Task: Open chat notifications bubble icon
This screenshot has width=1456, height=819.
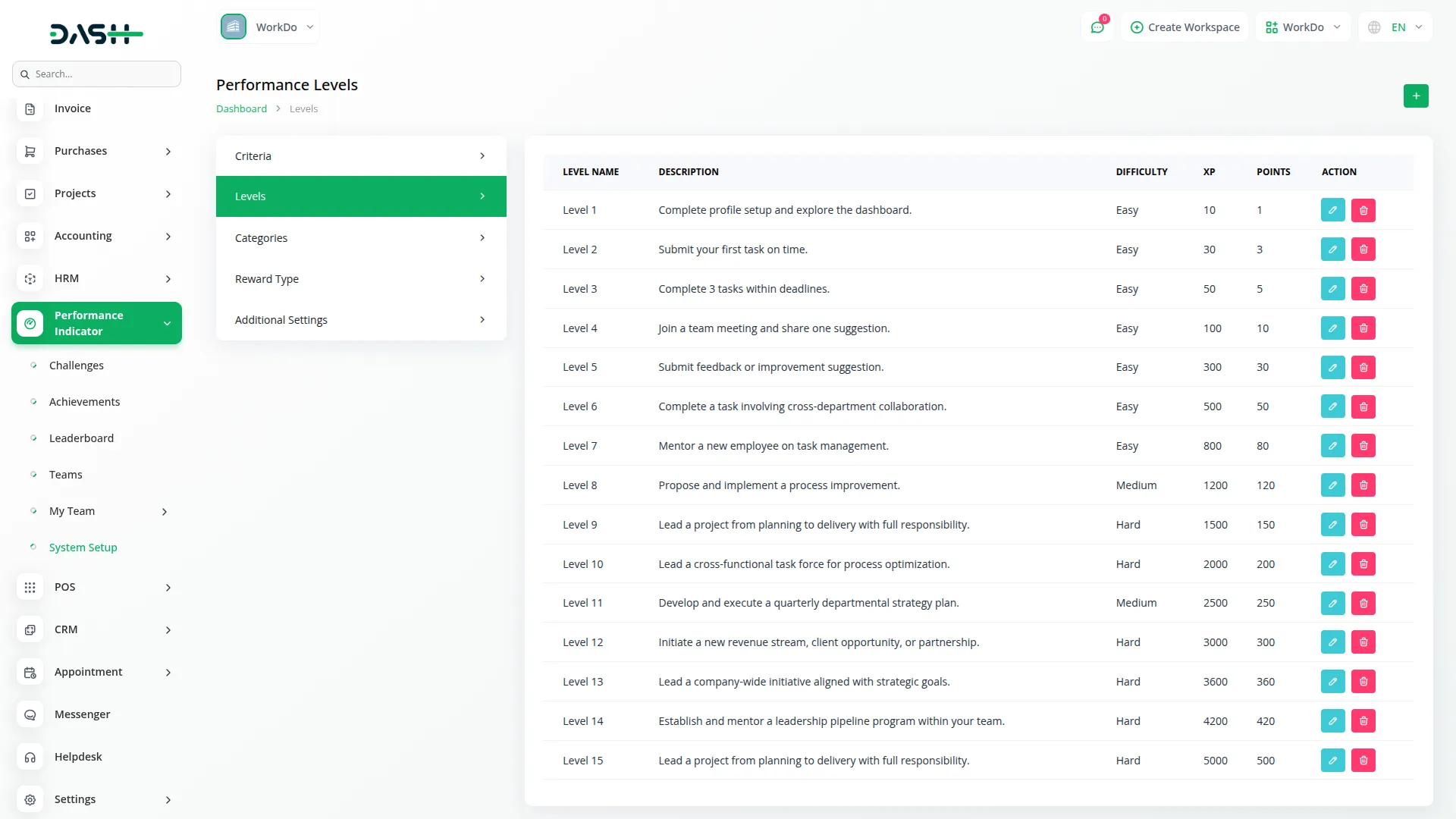Action: click(x=1097, y=27)
